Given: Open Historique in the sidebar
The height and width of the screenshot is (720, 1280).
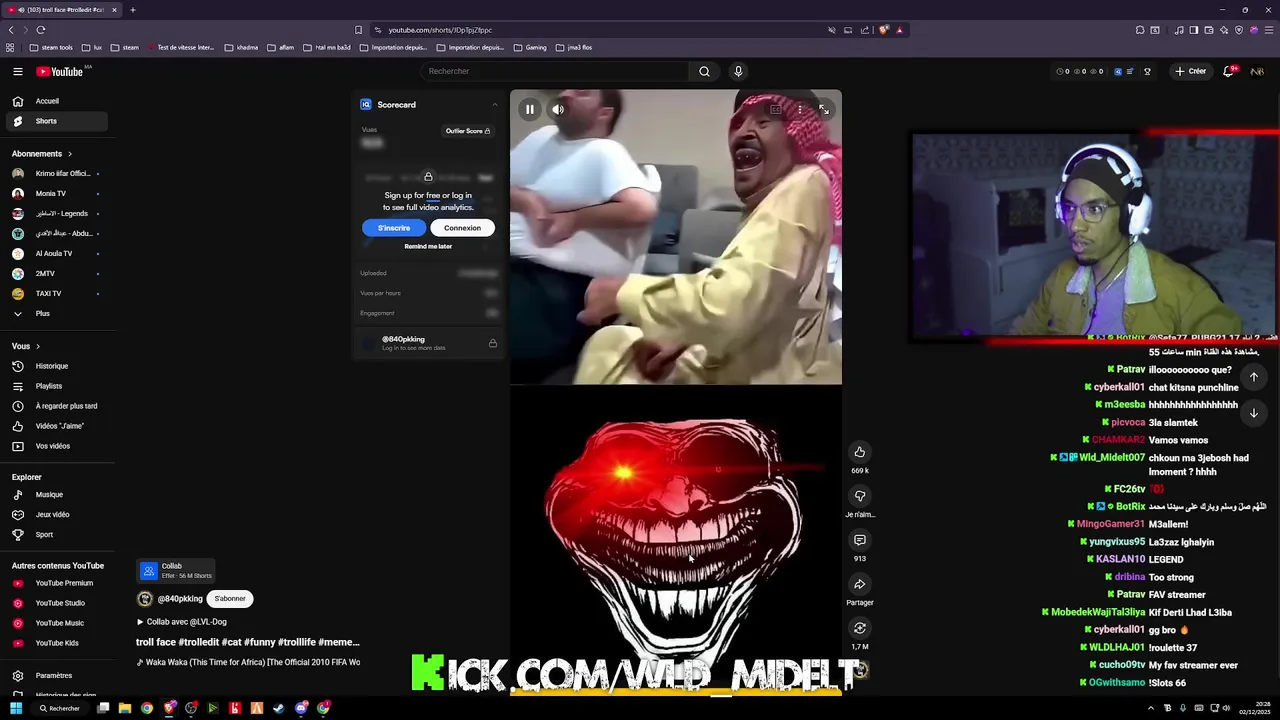Looking at the screenshot, I should 55,366.
